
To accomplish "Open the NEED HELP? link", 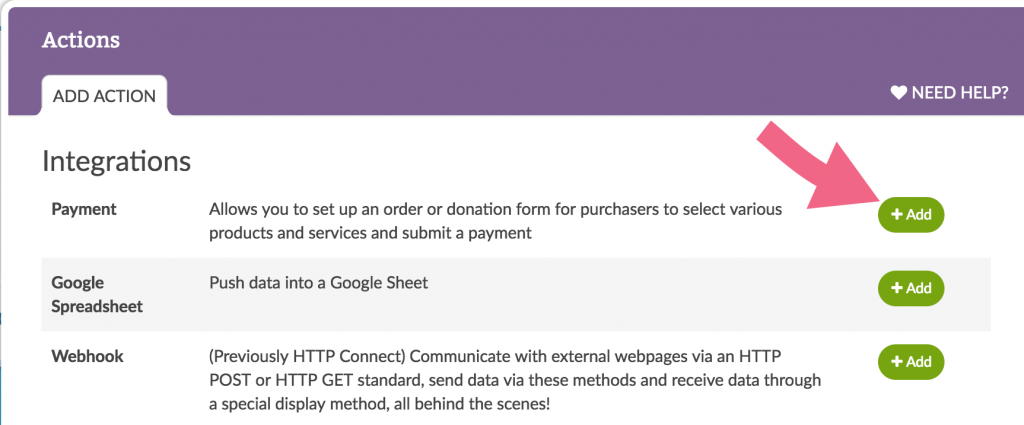I will (959, 93).
